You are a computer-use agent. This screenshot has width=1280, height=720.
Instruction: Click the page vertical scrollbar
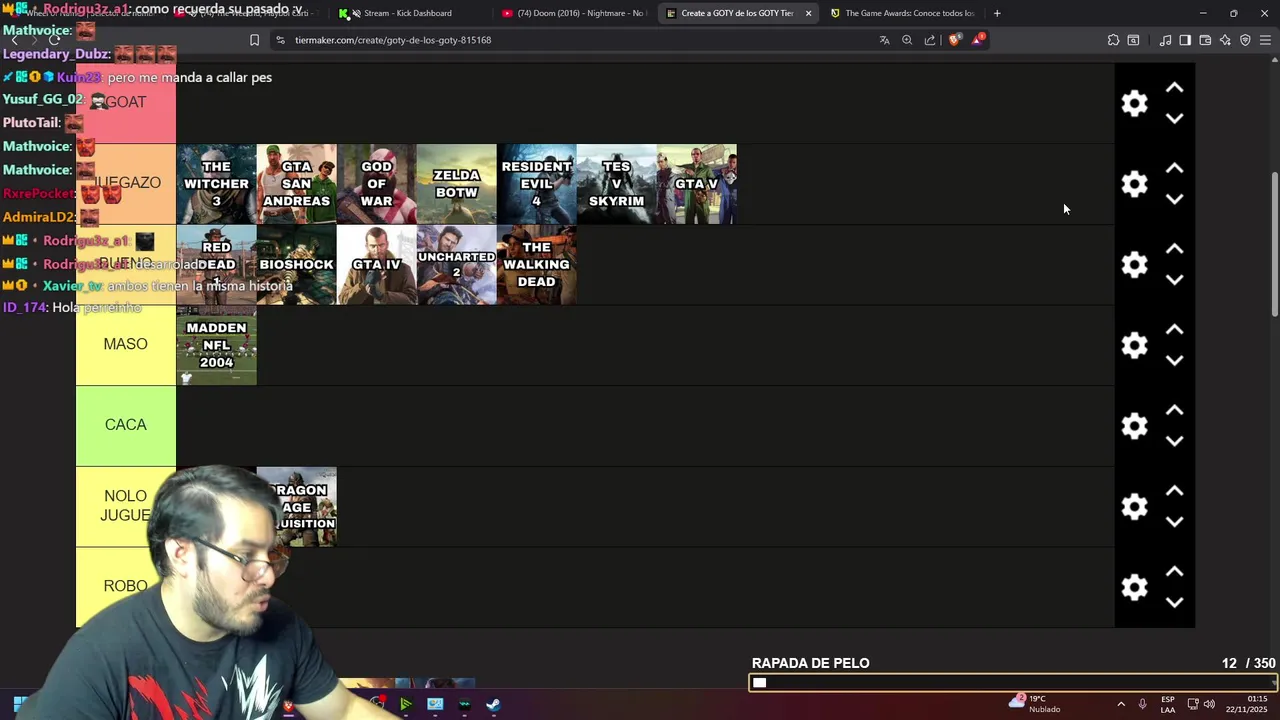(1274, 245)
